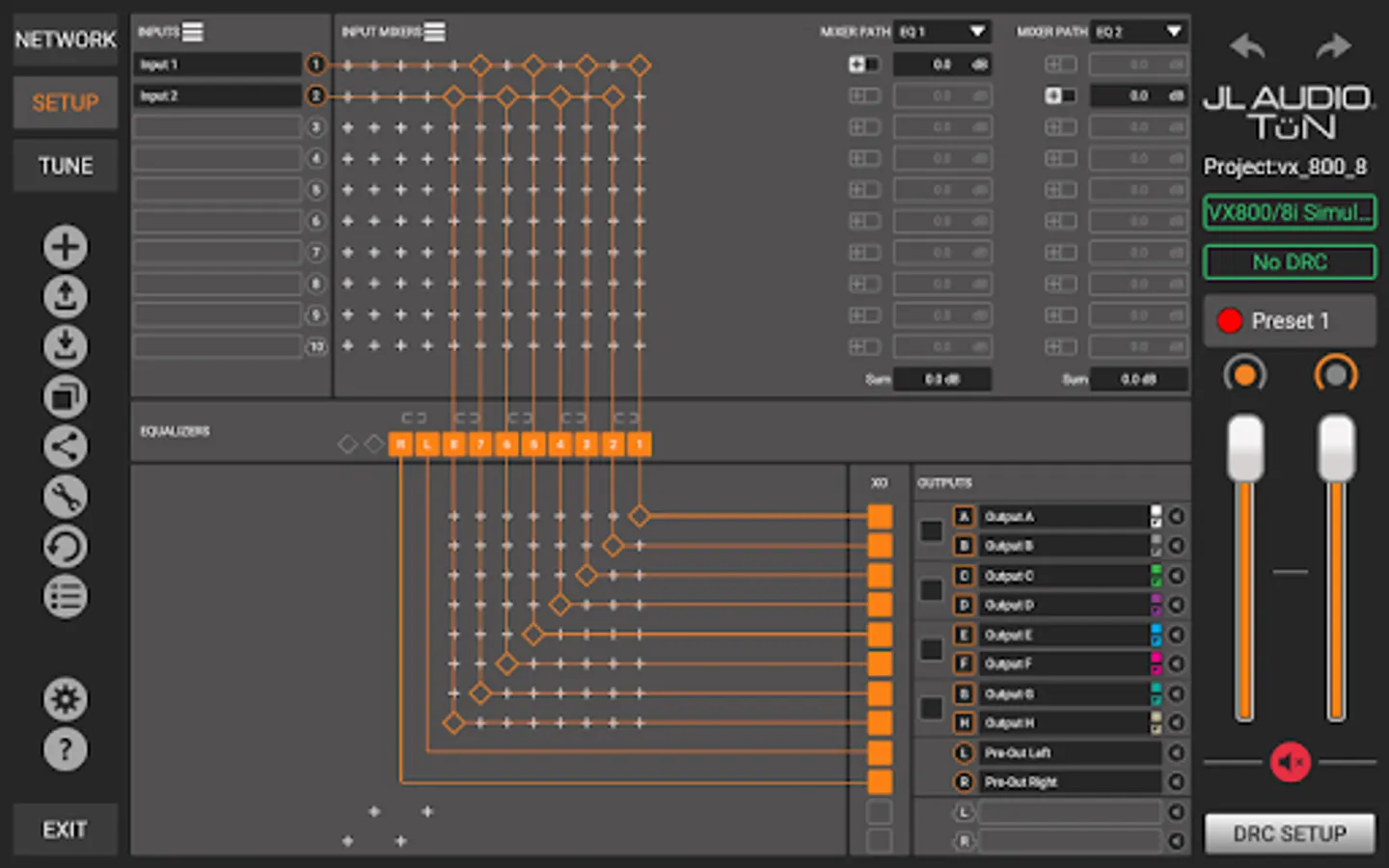Click the upload icon in the left sidebar
The height and width of the screenshot is (868, 1389).
(66, 297)
